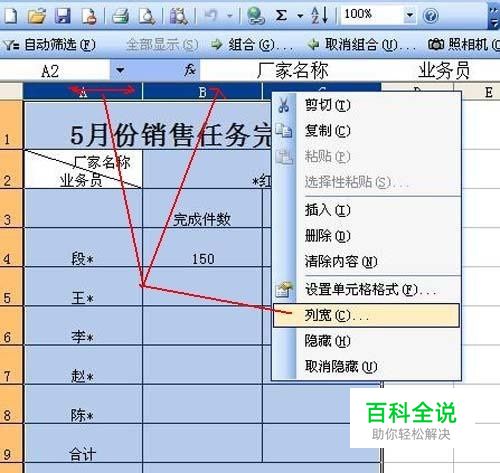Expand the Undo history dropdown arrow
500x473 pixels.
[x=230, y=15]
